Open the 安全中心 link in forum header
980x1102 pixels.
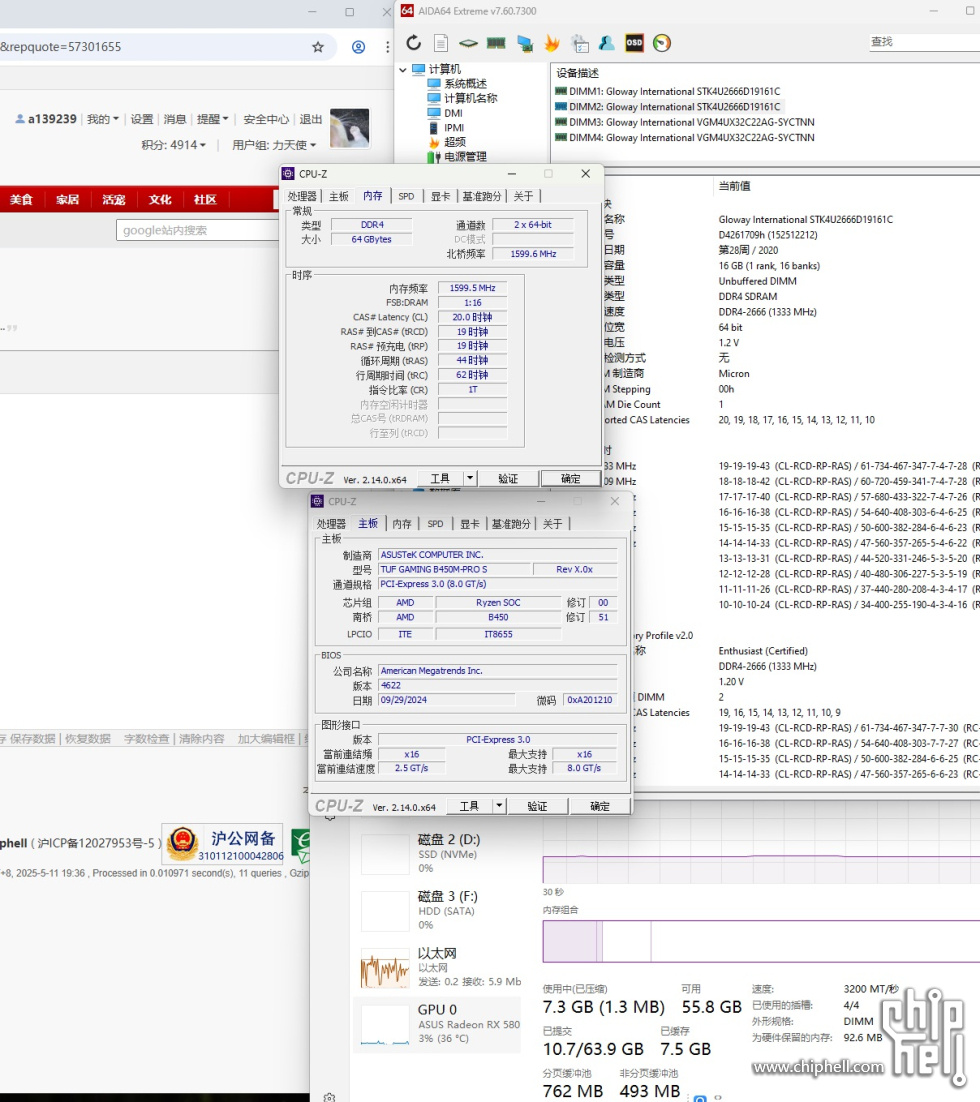(x=266, y=119)
